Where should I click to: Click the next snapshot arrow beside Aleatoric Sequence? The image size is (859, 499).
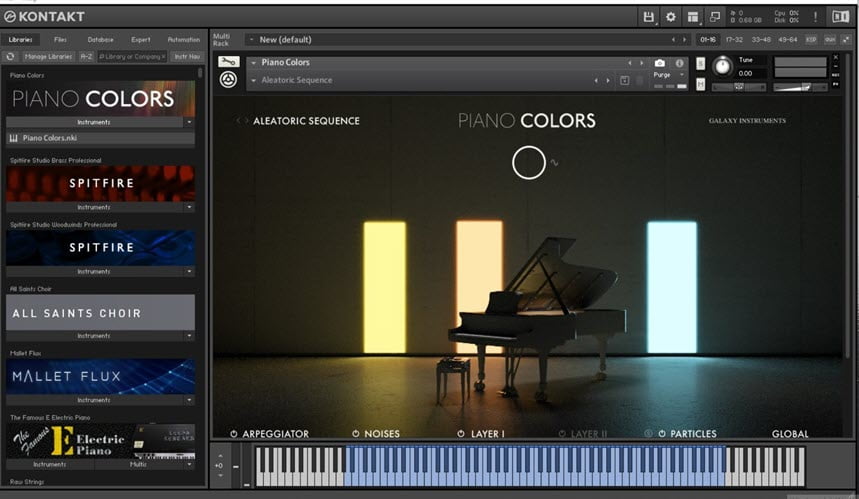point(608,81)
